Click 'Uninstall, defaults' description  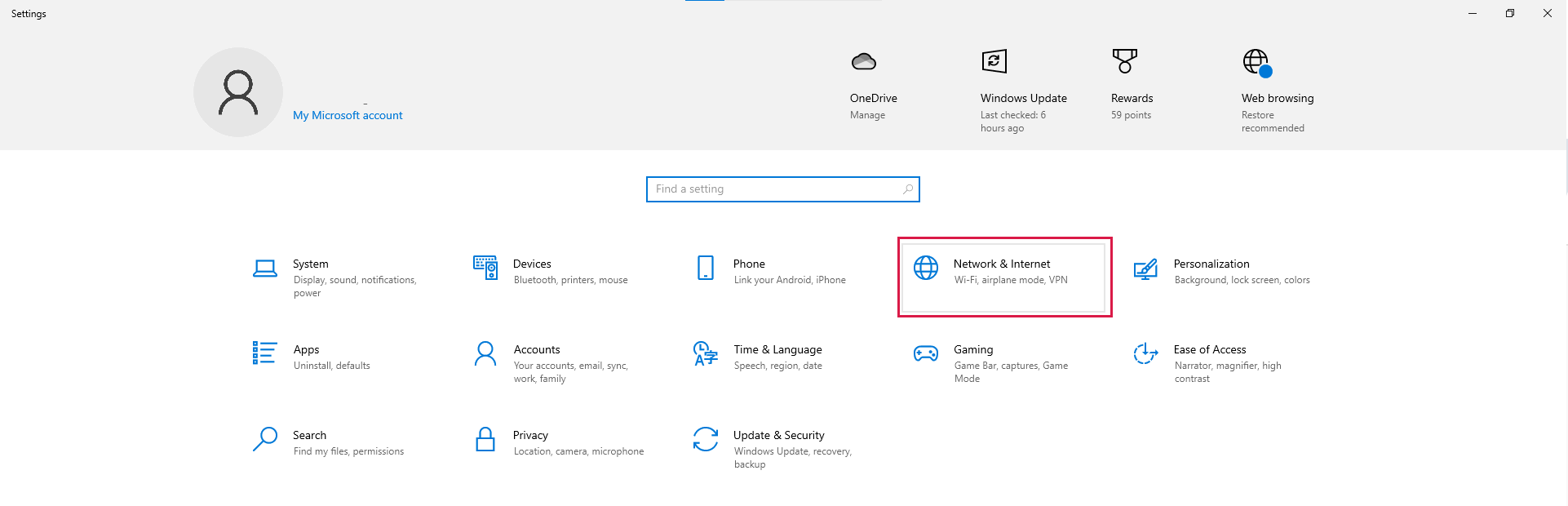(332, 366)
